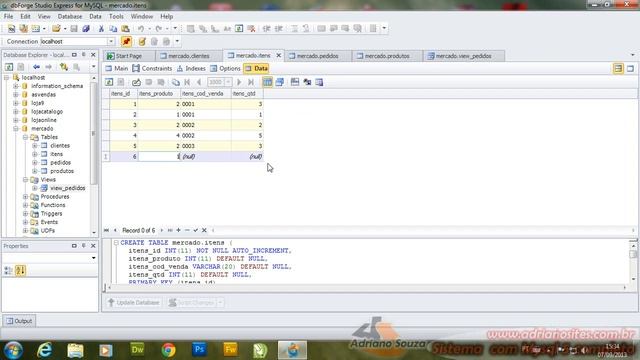Expand the lojaonline database node
Viewport: 640px width, 360px height.
pyautogui.click(x=16, y=120)
